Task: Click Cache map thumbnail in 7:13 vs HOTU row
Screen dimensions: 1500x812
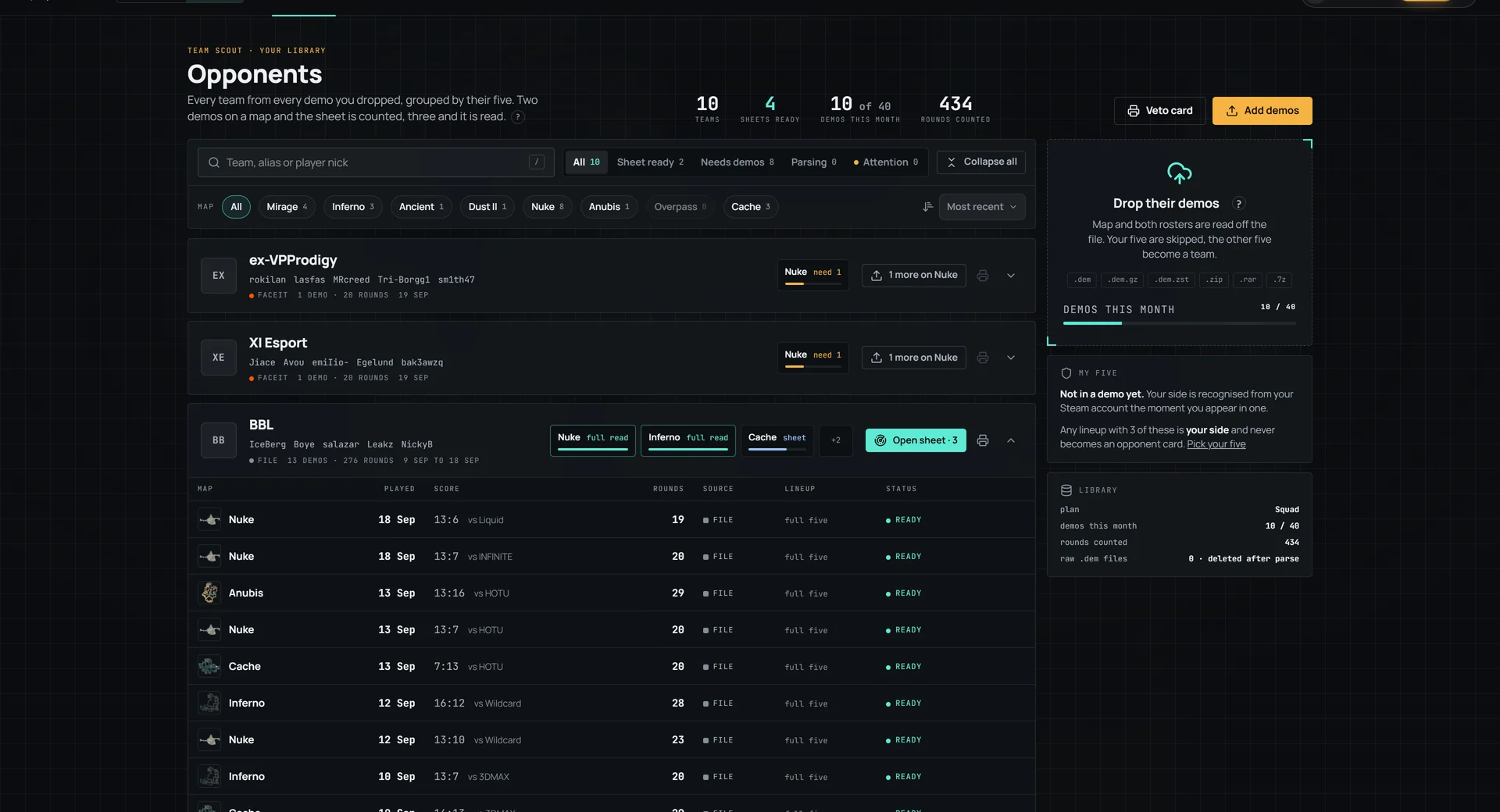Action: coord(209,667)
